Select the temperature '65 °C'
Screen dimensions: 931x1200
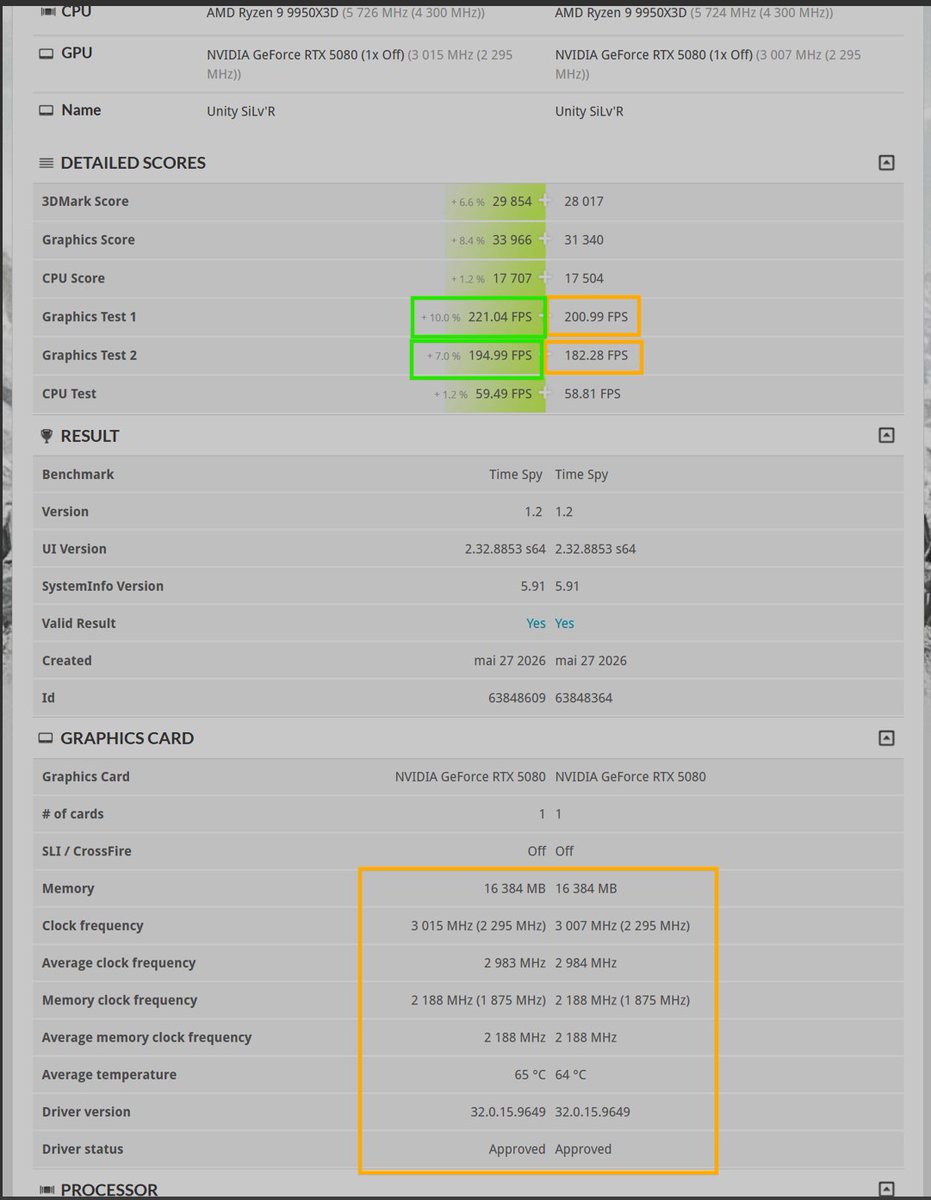(530, 1075)
